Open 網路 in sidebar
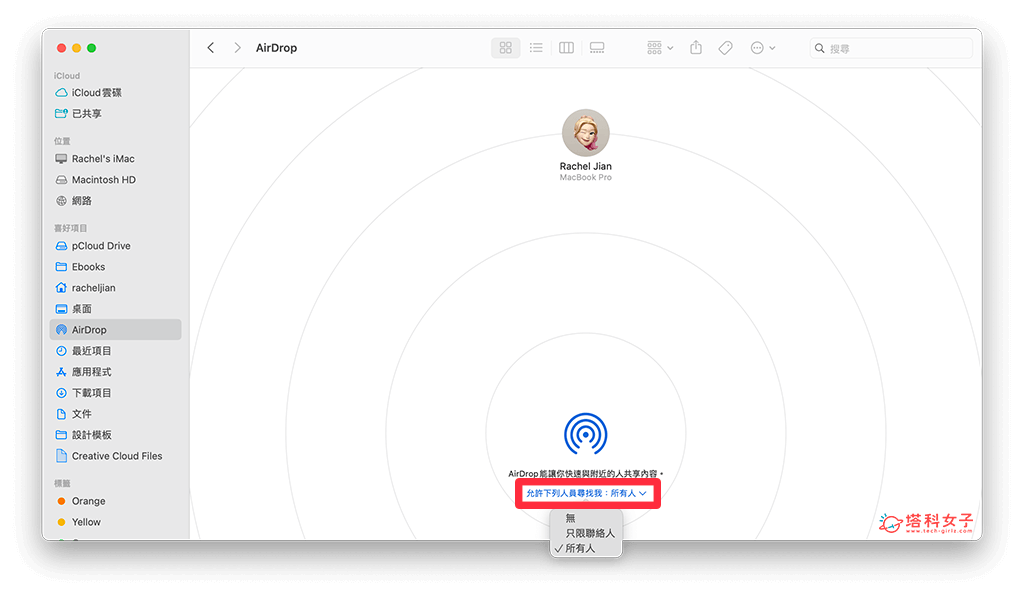 [116, 200]
